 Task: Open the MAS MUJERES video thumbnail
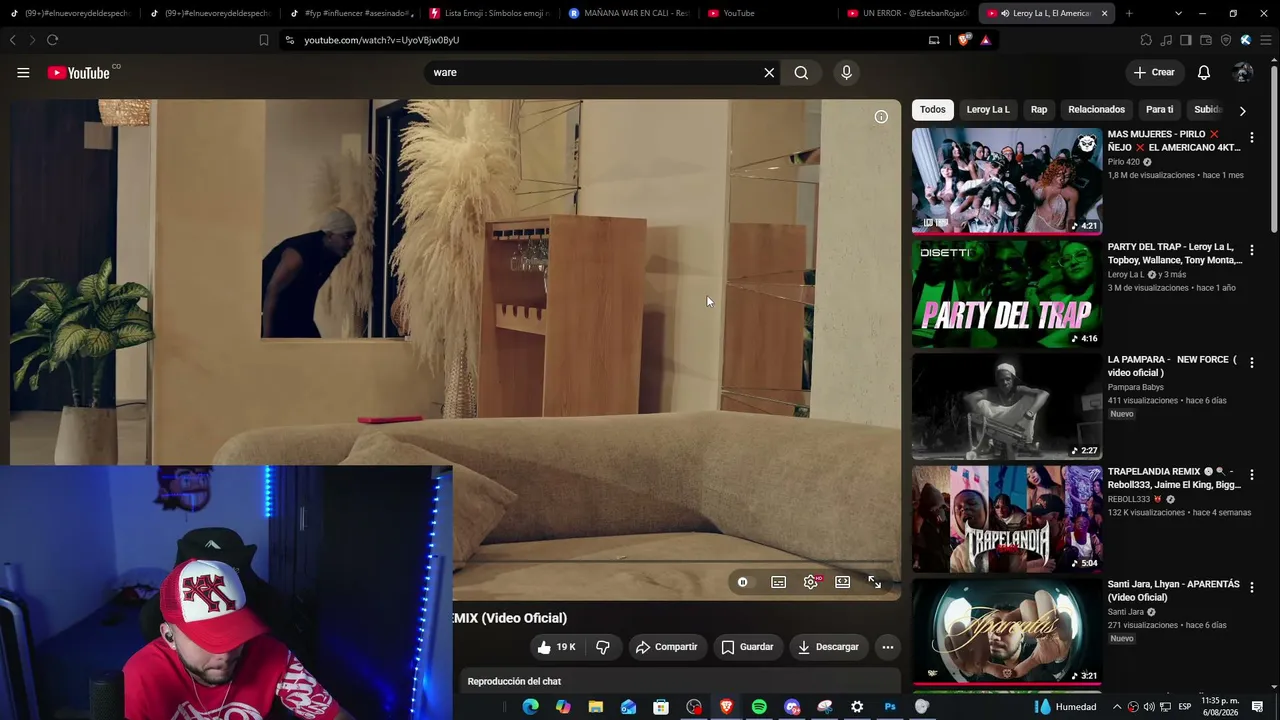(1007, 181)
